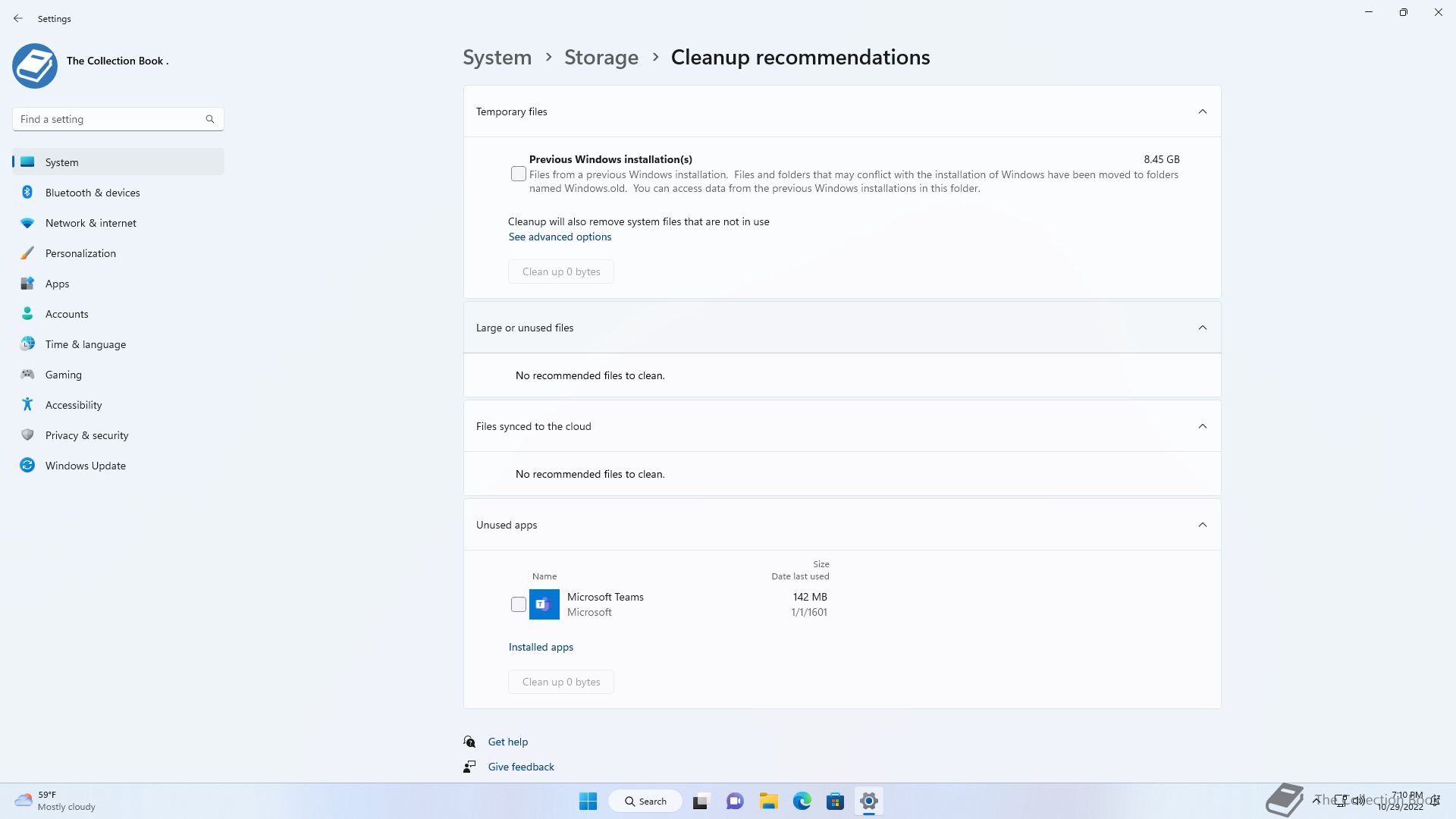The height and width of the screenshot is (819, 1456).
Task: Click the Microsoft Teams app name
Action: (x=605, y=597)
